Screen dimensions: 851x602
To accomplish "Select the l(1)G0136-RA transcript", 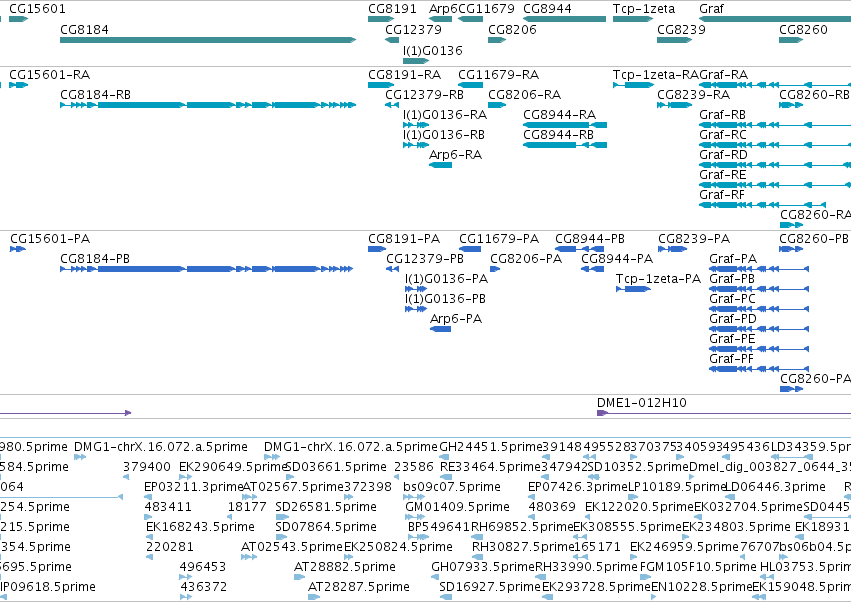I will coord(416,125).
